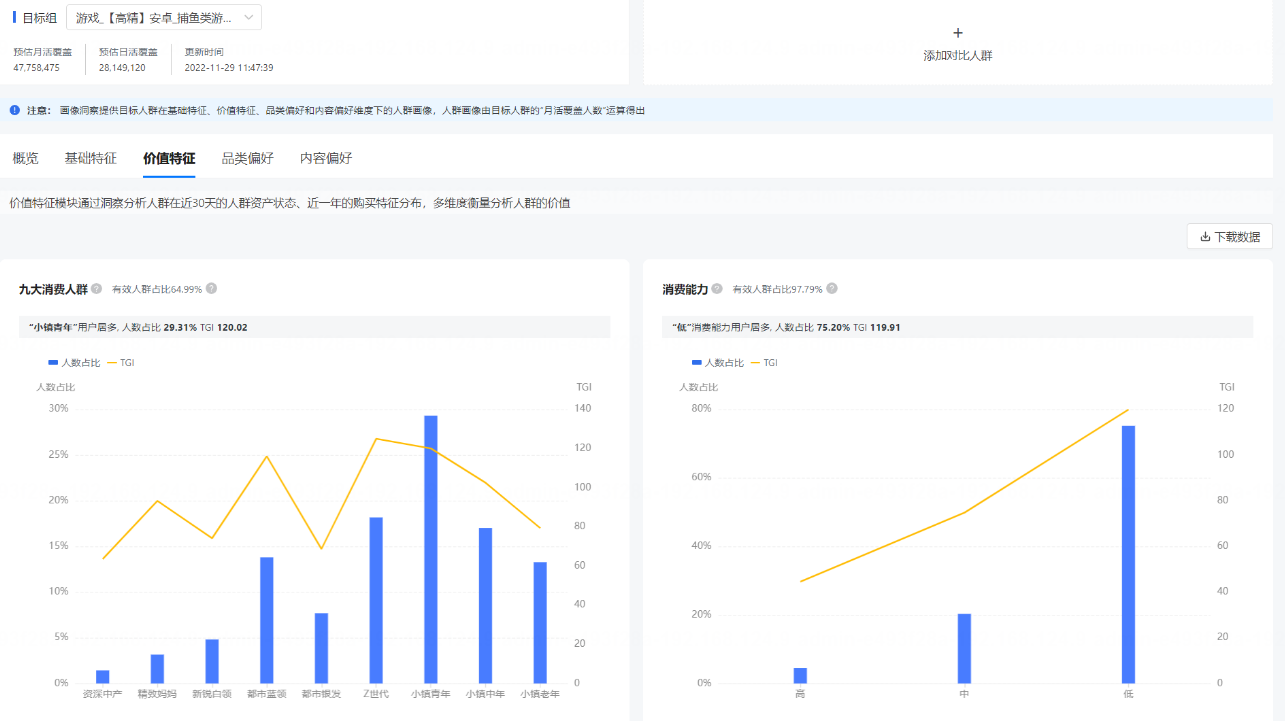
Task: Open the 目标组 audience group dropdown
Action: coord(160,17)
